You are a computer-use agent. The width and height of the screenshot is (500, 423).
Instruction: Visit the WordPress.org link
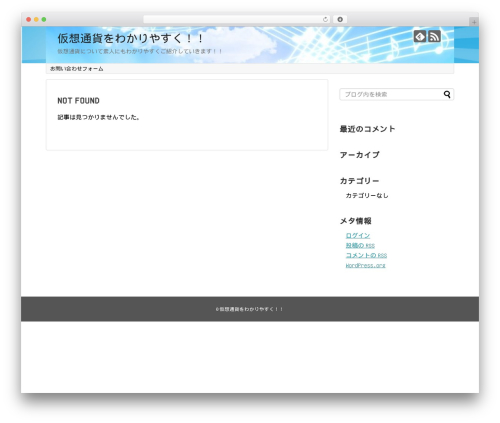365,265
